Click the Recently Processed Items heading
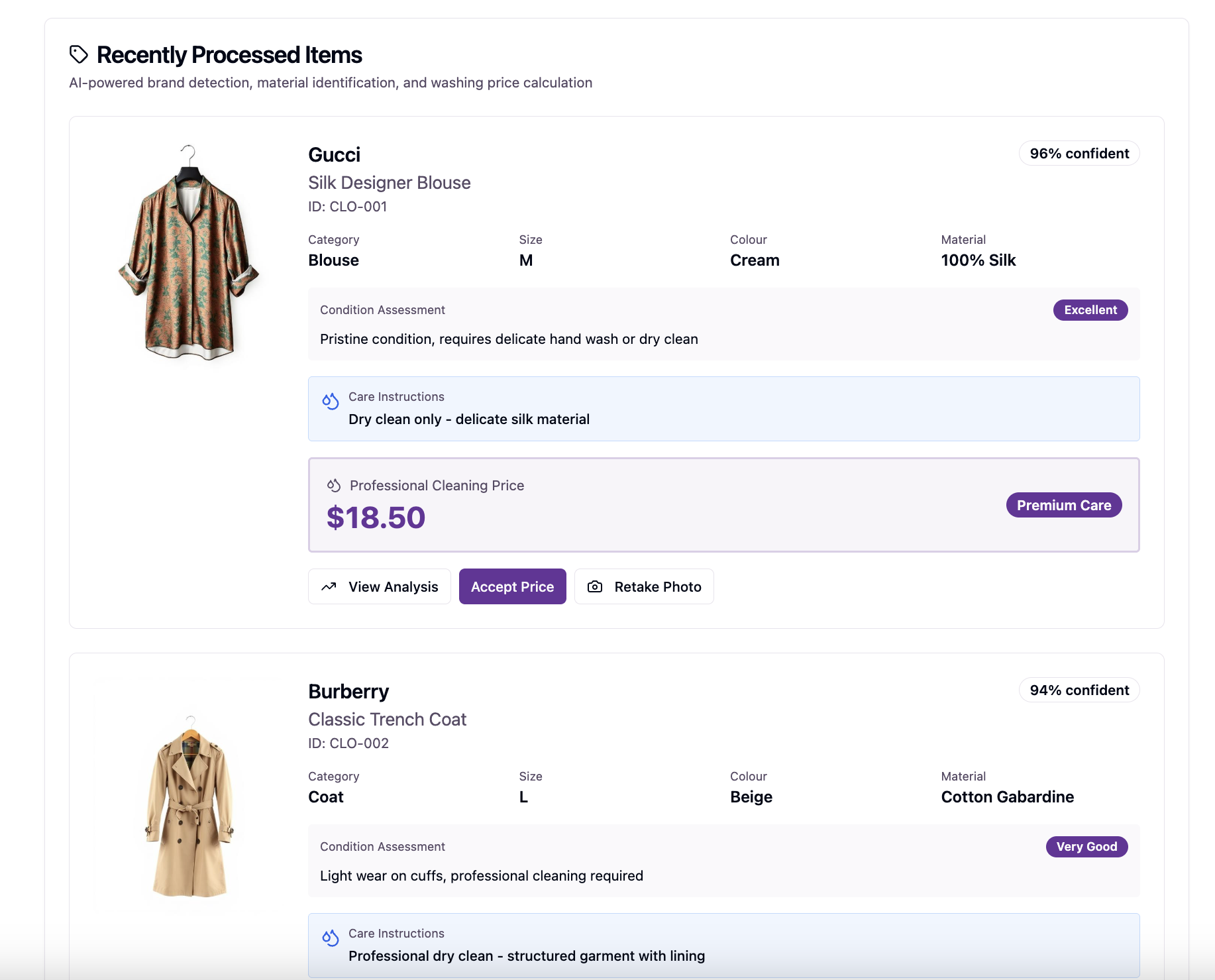Image resolution: width=1215 pixels, height=980 pixels. pos(229,54)
